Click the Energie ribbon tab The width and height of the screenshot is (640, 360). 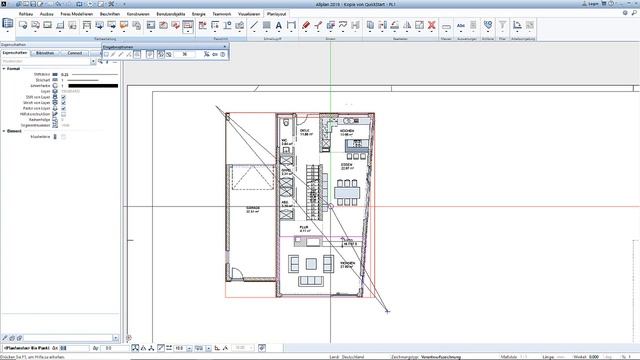pos(199,14)
